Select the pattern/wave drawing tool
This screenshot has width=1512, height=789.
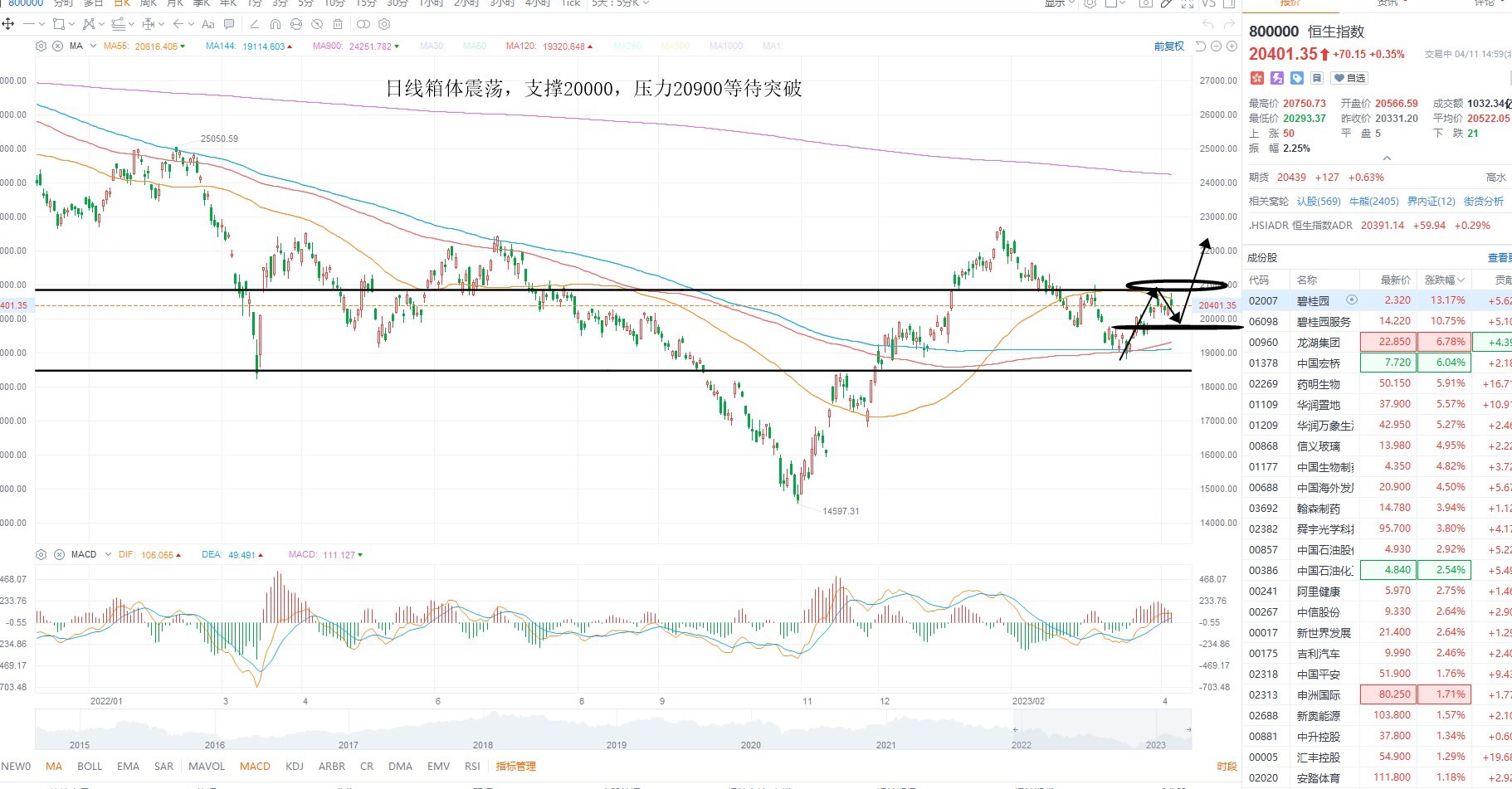point(89,24)
